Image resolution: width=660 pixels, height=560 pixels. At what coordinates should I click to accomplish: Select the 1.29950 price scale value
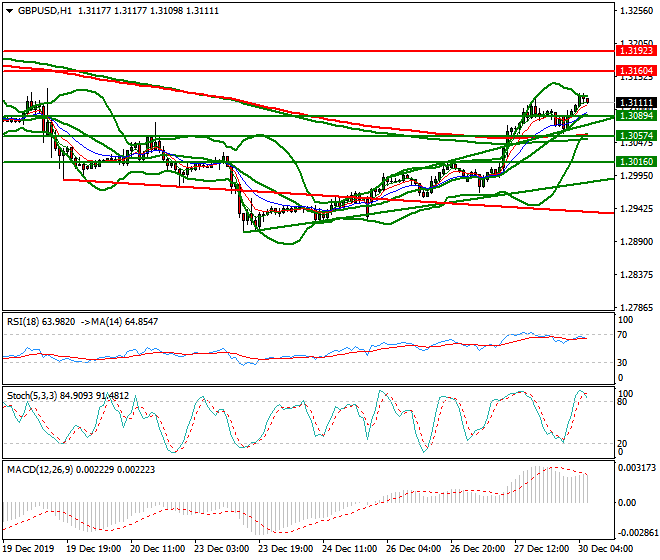click(x=636, y=176)
